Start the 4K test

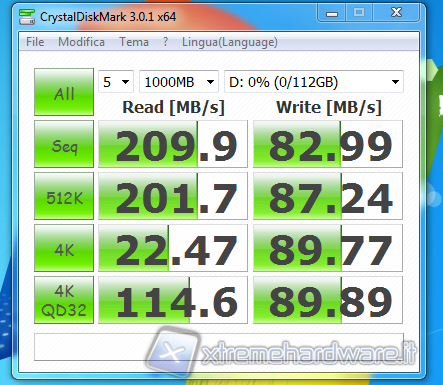(64, 248)
